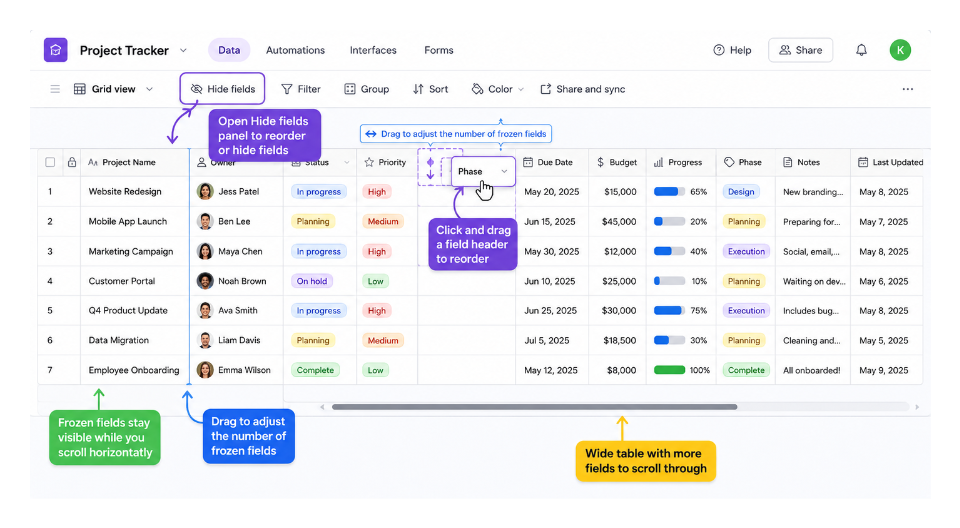Open the K user avatar menu
Image resolution: width=960 pixels, height=528 pixels.
[900, 50]
